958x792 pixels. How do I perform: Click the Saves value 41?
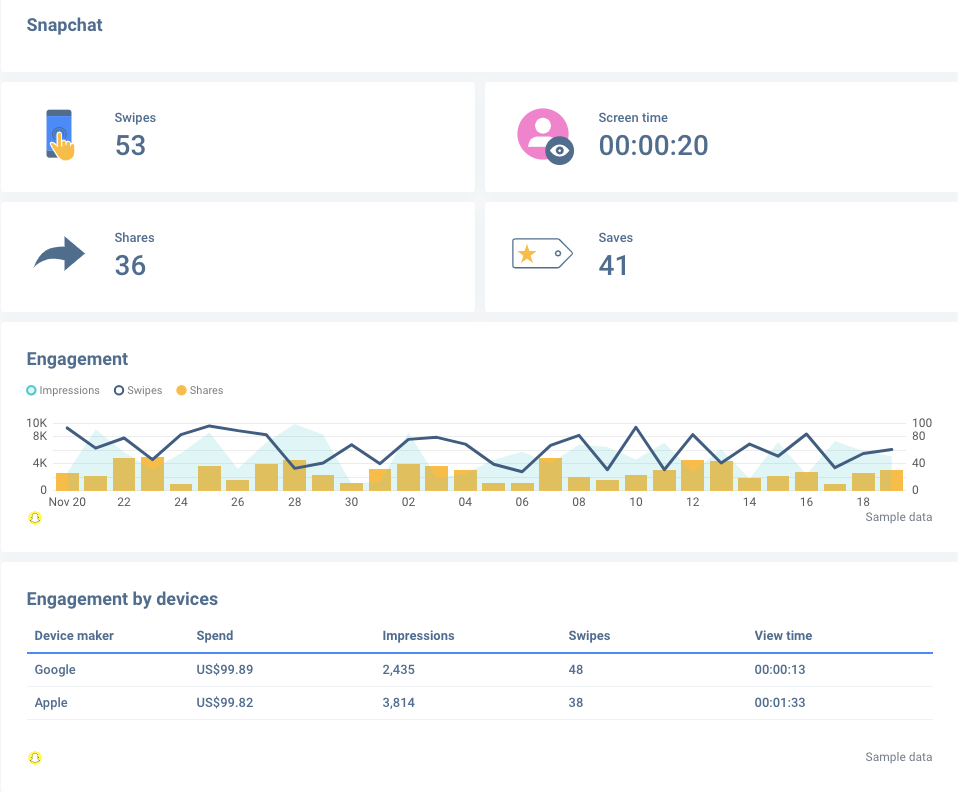click(613, 265)
